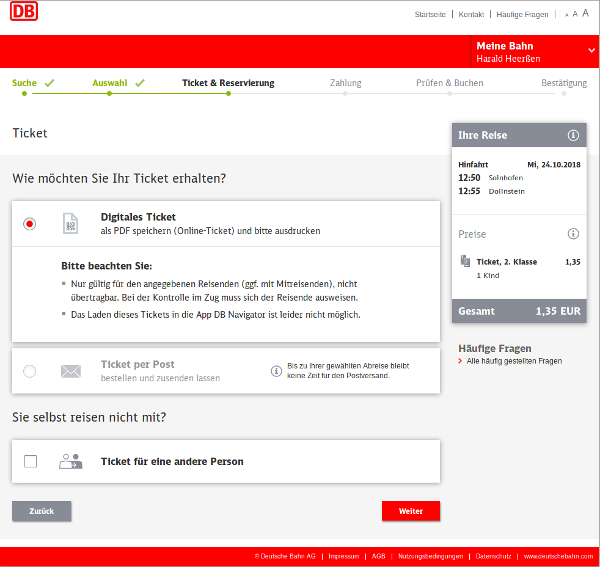Click the DB logo in header
600x567 pixels.
[x=27, y=15]
